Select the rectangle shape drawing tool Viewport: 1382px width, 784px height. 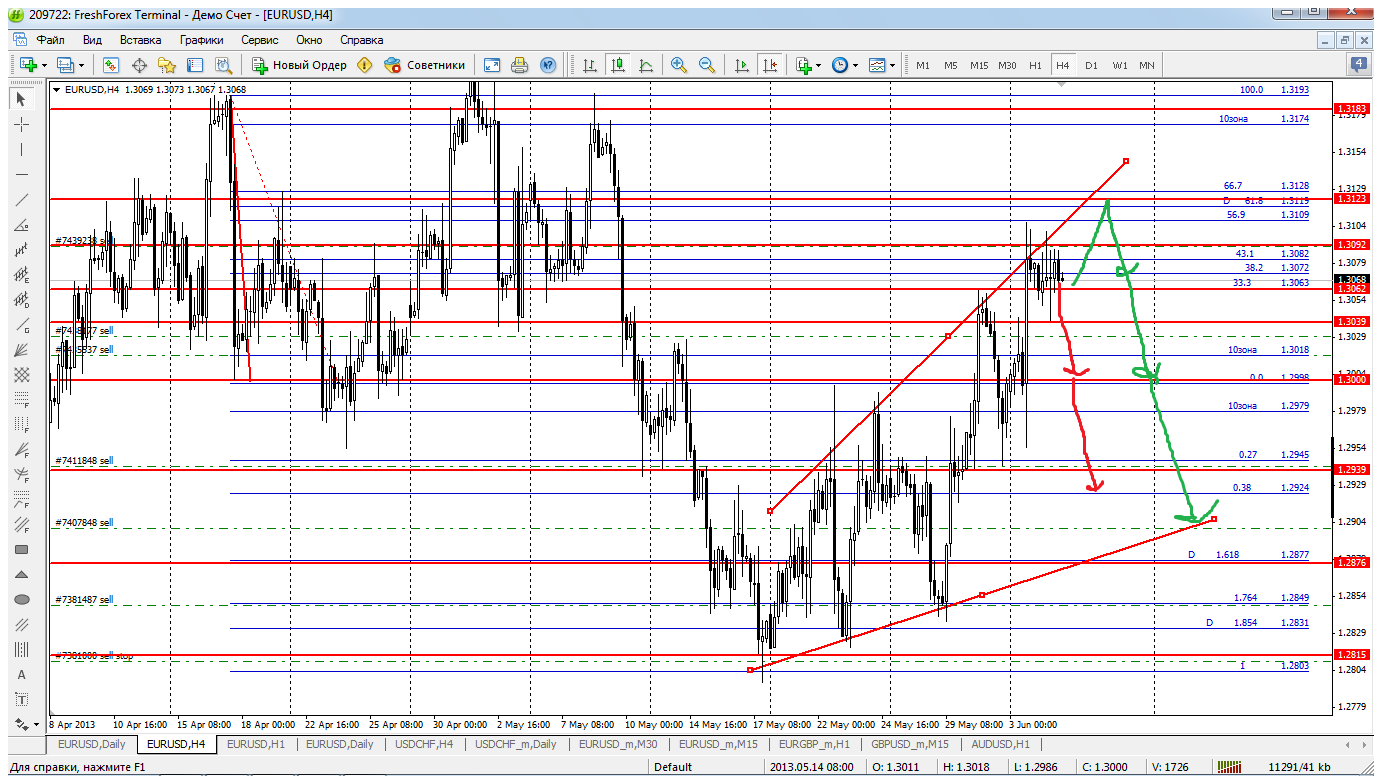(x=22, y=549)
